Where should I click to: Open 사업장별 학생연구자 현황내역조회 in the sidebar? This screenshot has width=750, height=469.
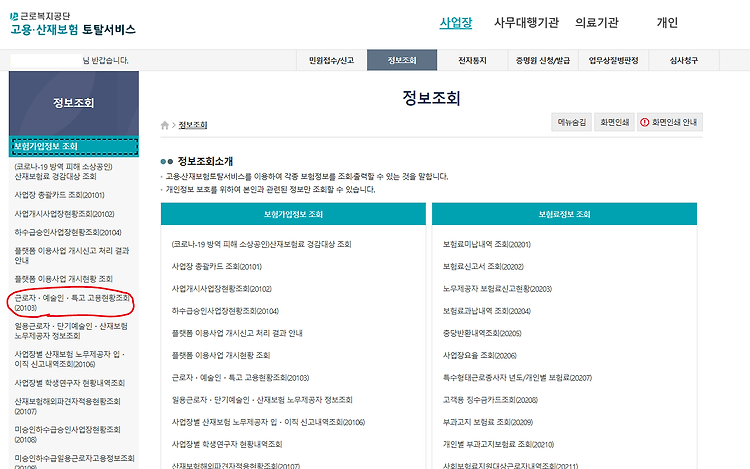click(x=69, y=383)
